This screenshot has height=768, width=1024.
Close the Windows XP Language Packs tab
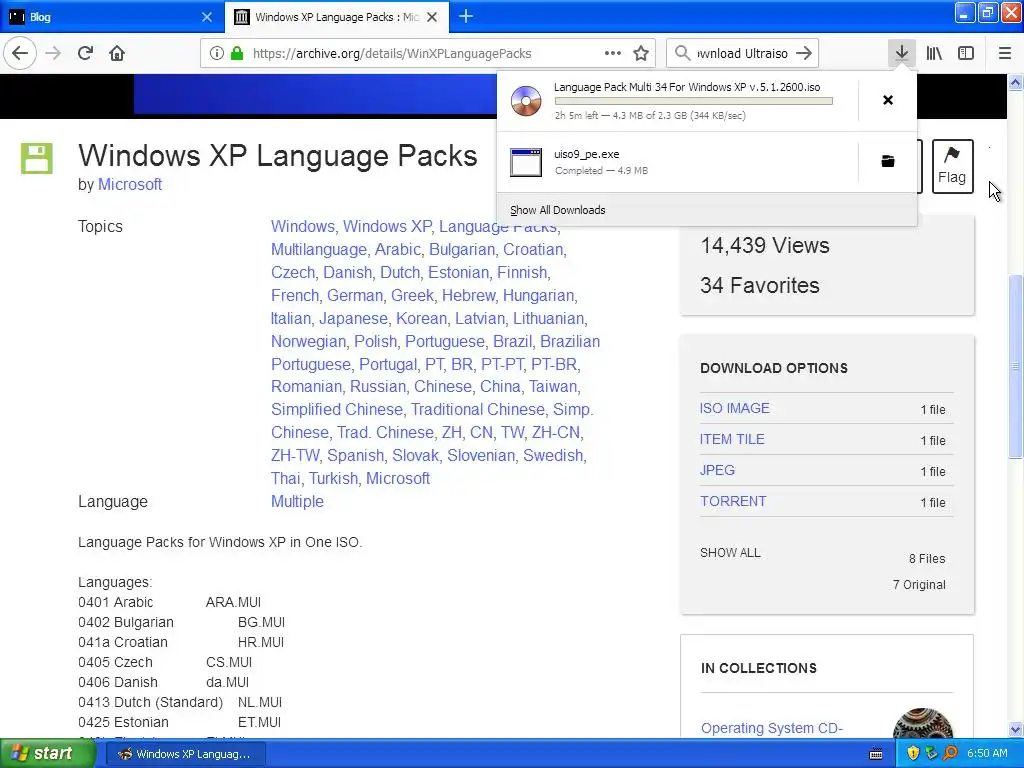pyautogui.click(x=432, y=17)
